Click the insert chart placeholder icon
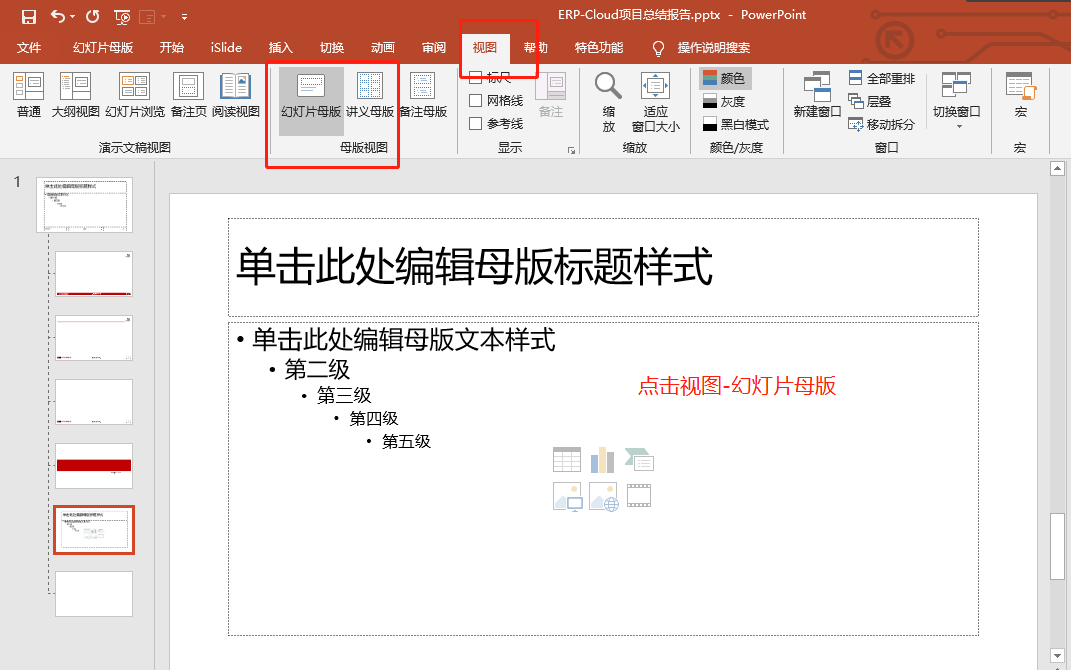Viewport: 1071px width, 670px height. (x=602, y=460)
